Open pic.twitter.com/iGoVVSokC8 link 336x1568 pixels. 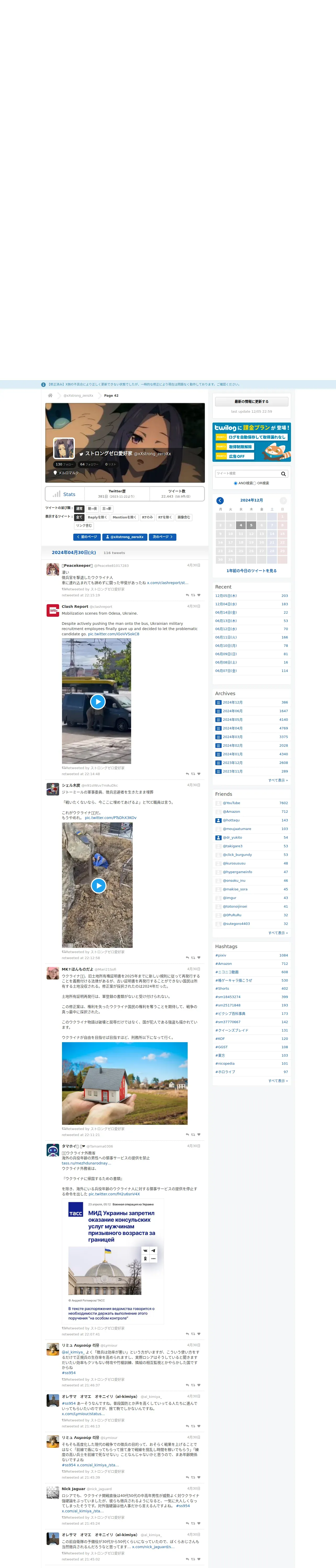click(x=113, y=634)
